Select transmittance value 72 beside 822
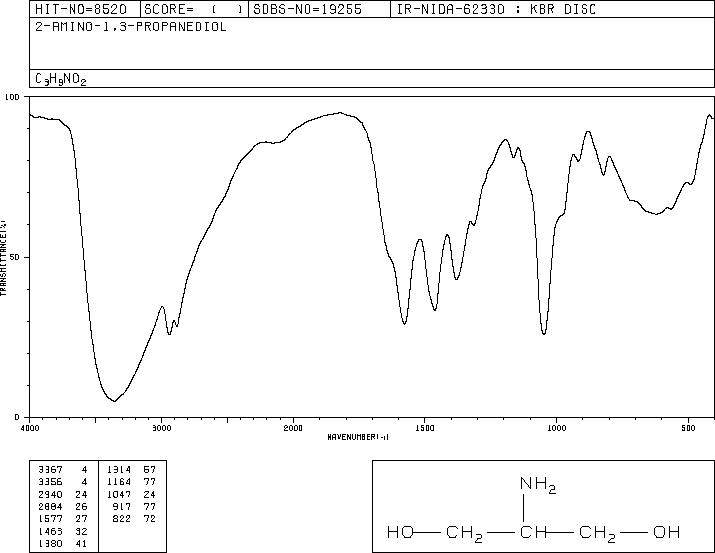 pos(150,519)
